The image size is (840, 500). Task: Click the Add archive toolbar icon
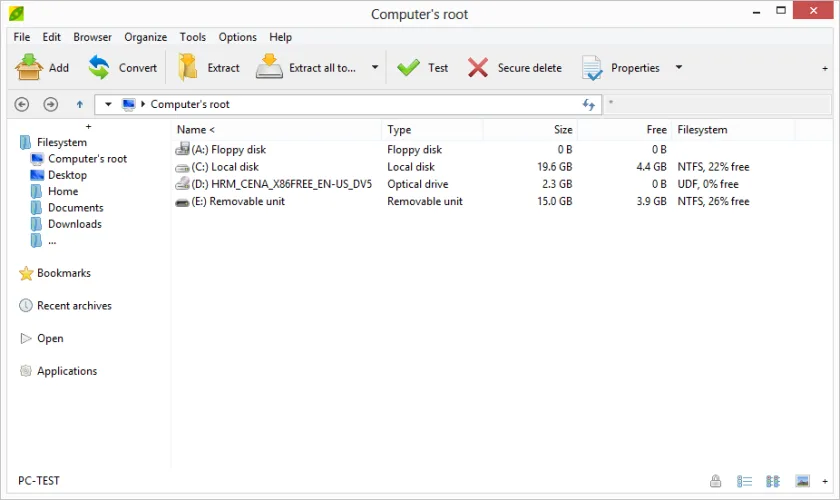29,68
